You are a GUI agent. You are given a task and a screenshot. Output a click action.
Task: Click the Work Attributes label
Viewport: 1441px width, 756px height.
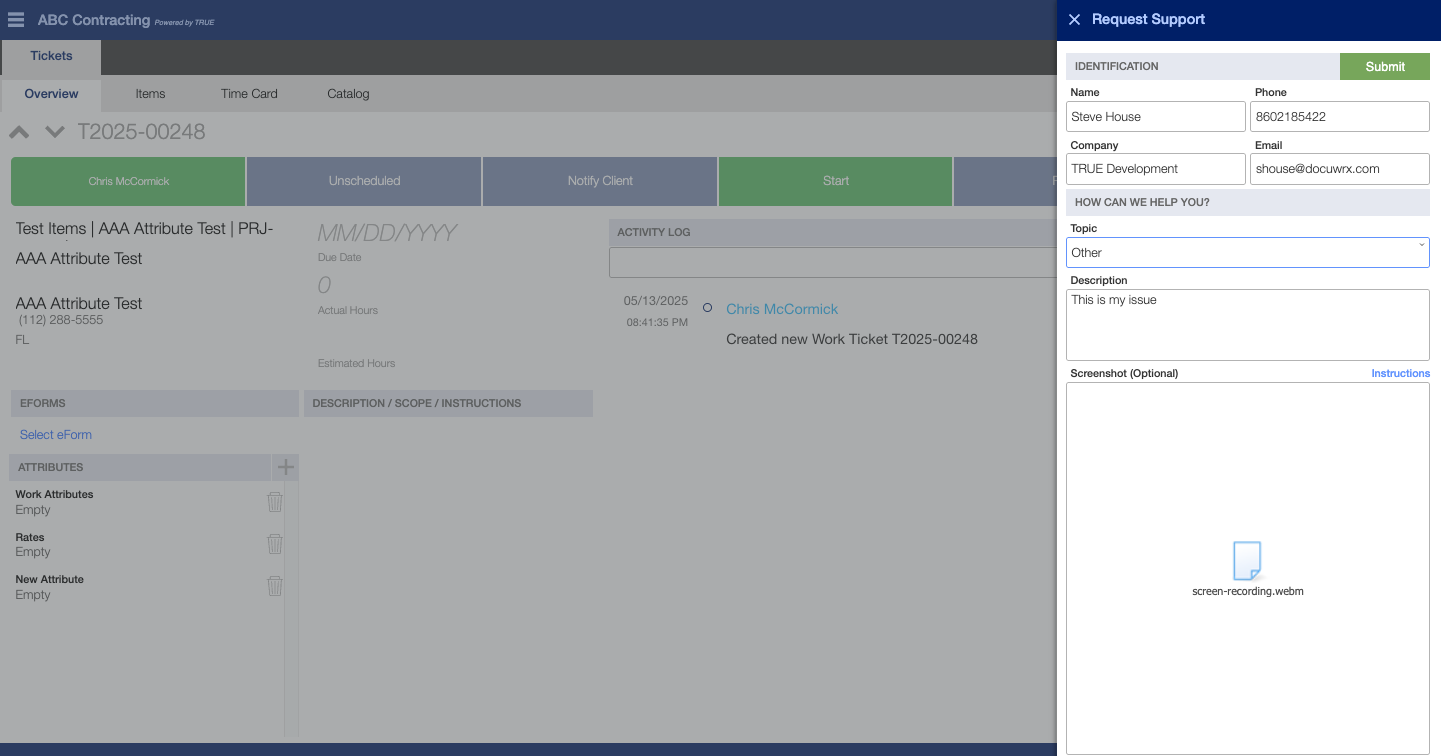click(x=54, y=494)
